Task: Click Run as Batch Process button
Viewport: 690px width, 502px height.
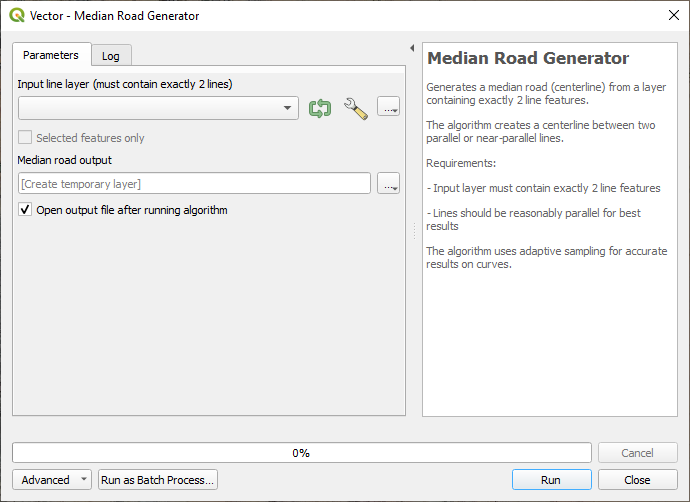Action: [x=158, y=480]
